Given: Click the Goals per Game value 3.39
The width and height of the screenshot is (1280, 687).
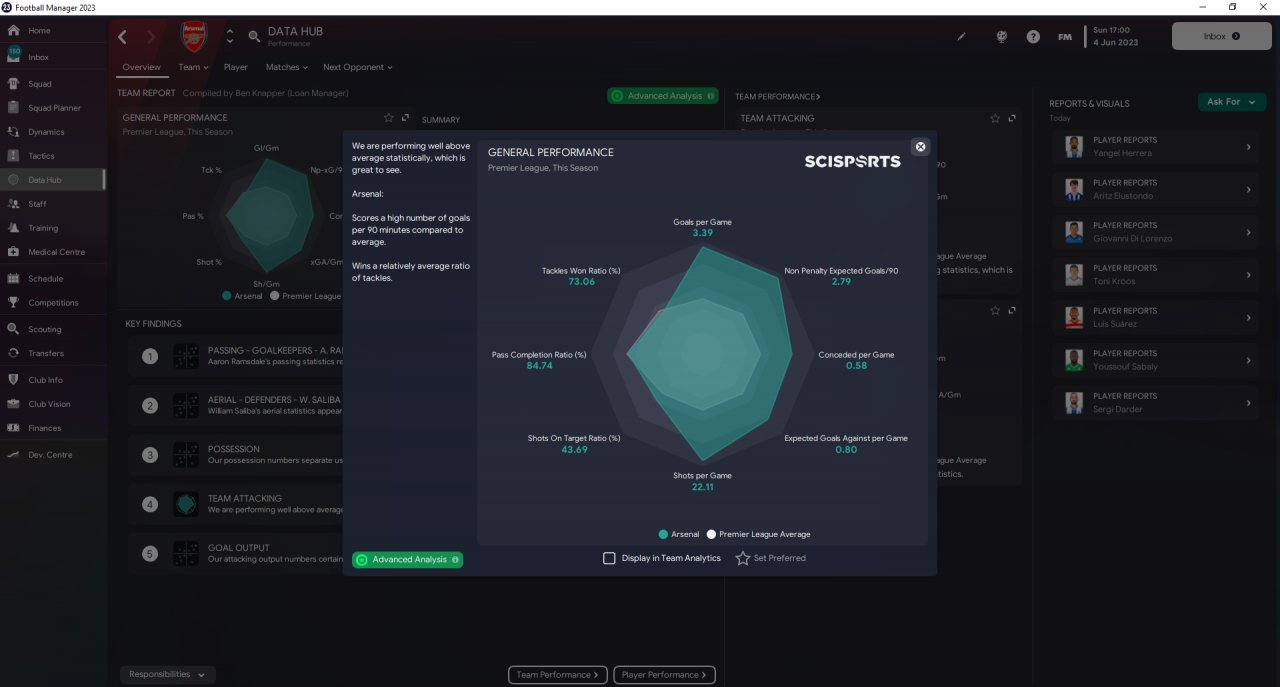Looking at the screenshot, I should (x=703, y=233).
